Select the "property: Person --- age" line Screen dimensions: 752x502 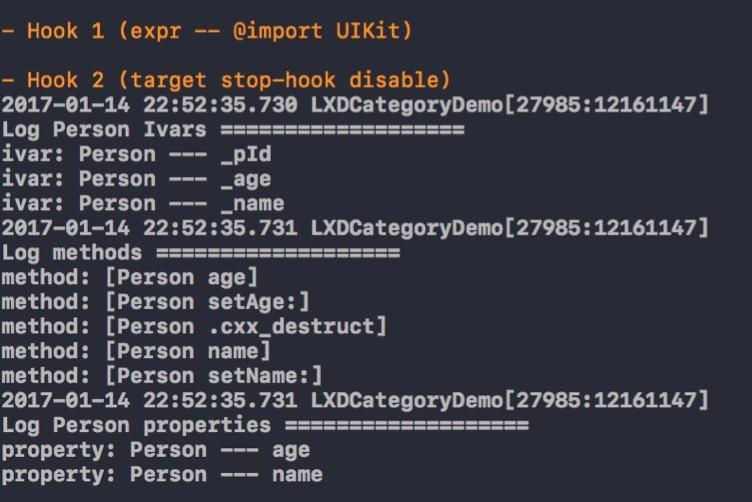tap(155, 450)
